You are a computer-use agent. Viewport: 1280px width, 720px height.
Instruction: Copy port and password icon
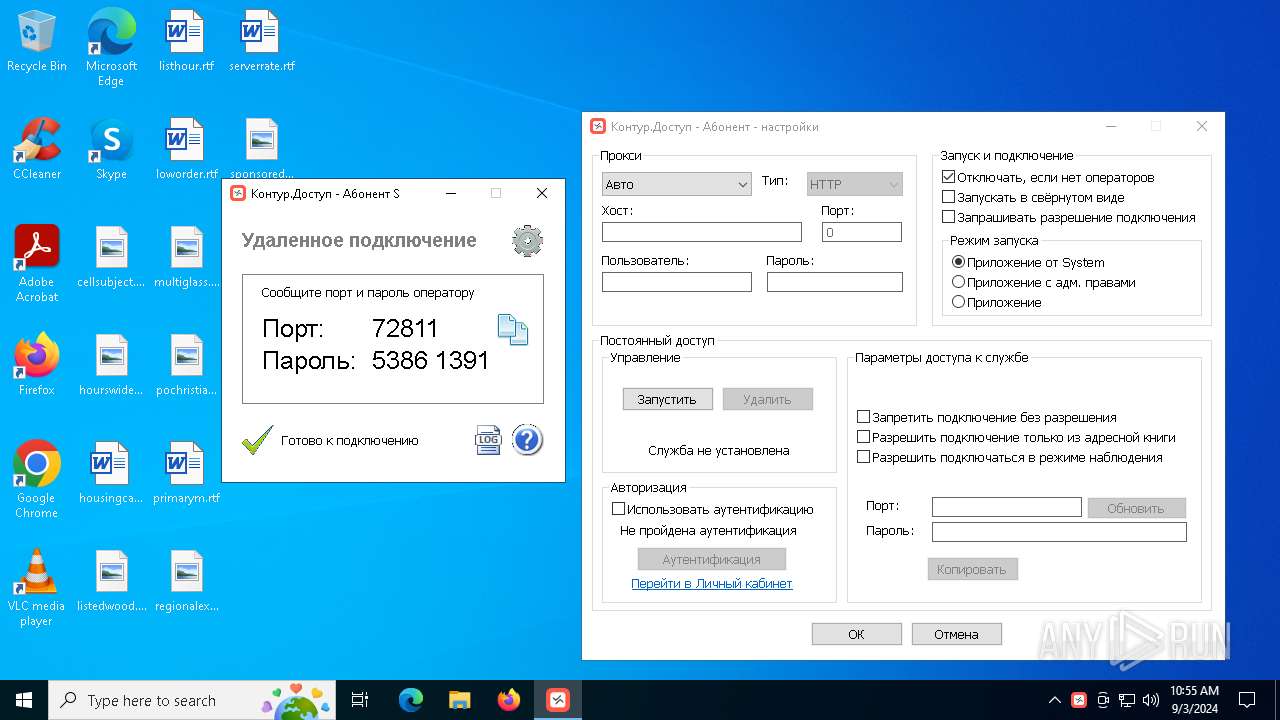(513, 329)
